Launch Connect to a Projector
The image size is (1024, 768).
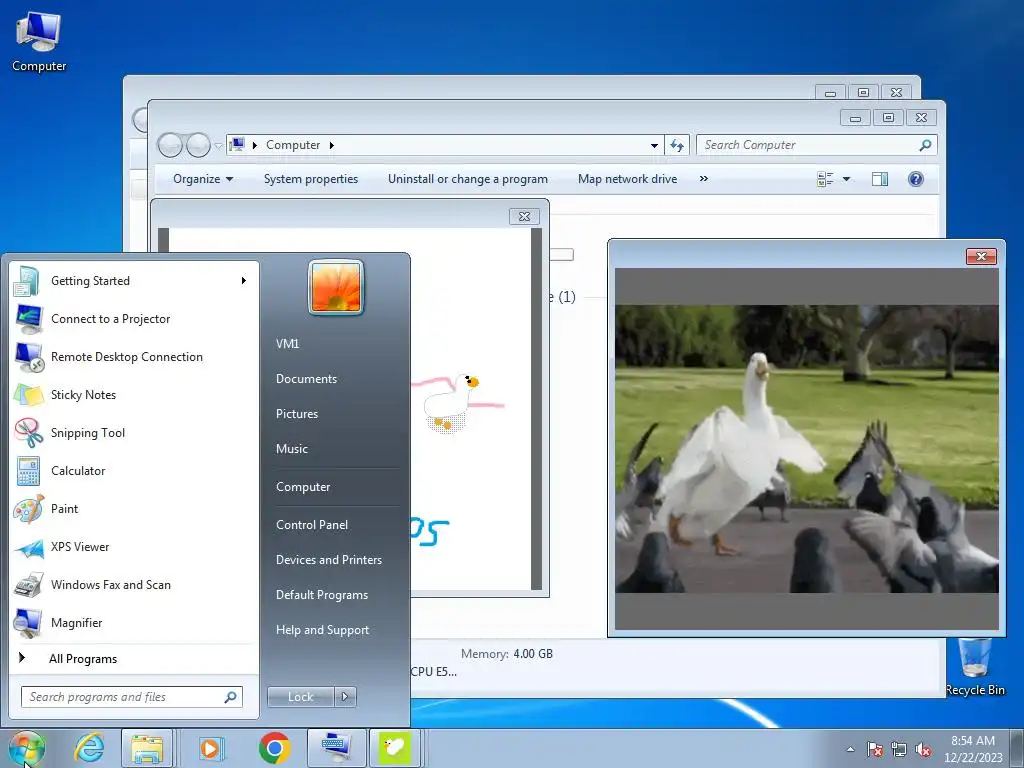coord(134,319)
